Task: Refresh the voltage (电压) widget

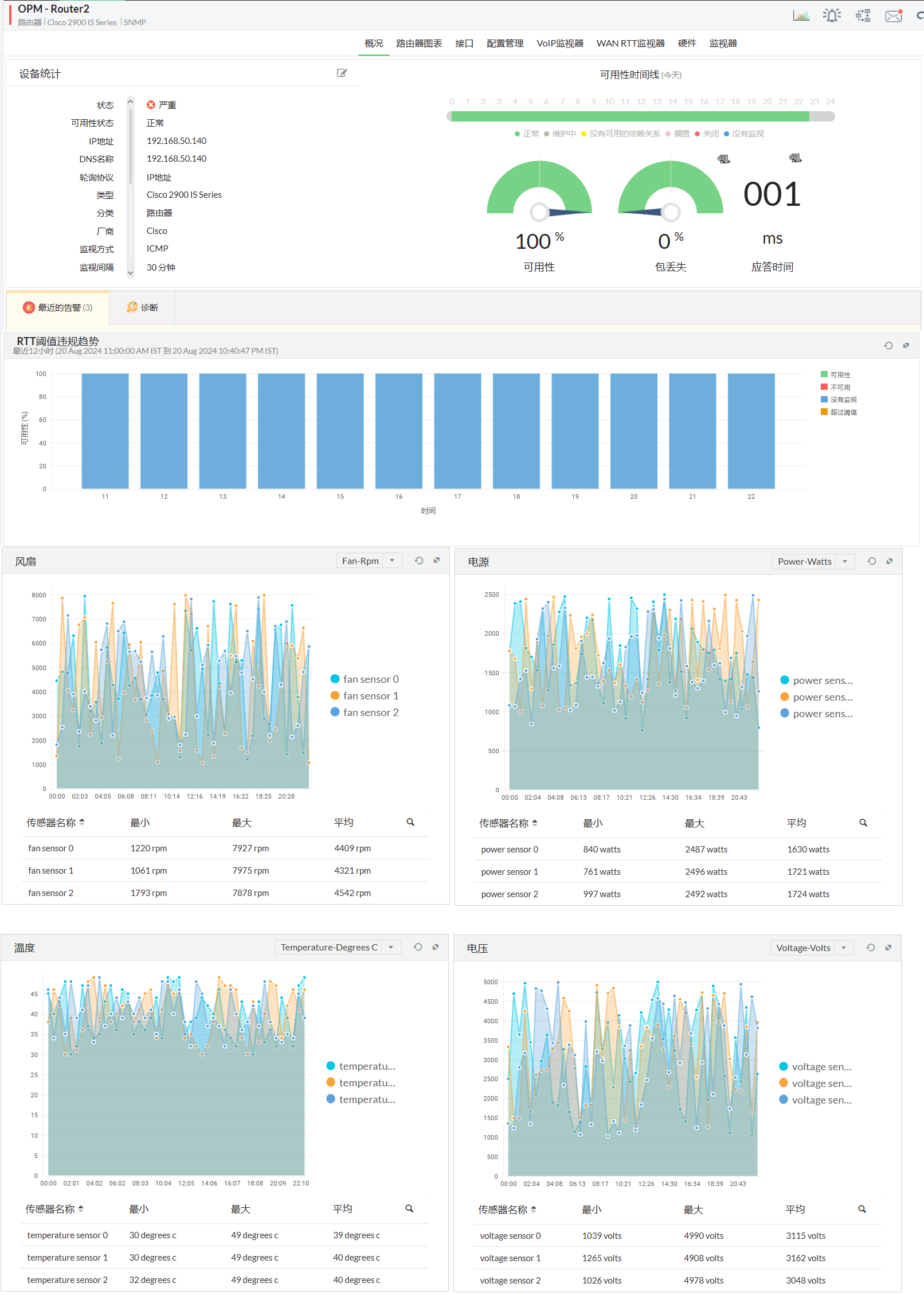Action: 871,948
